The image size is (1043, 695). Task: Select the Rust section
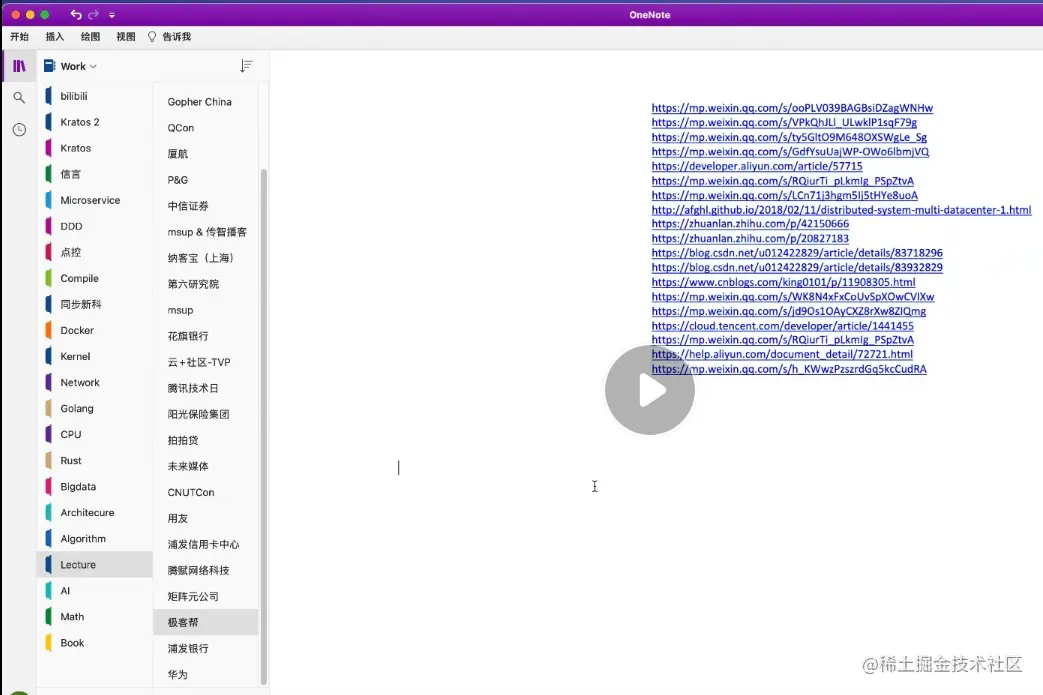coord(94,460)
